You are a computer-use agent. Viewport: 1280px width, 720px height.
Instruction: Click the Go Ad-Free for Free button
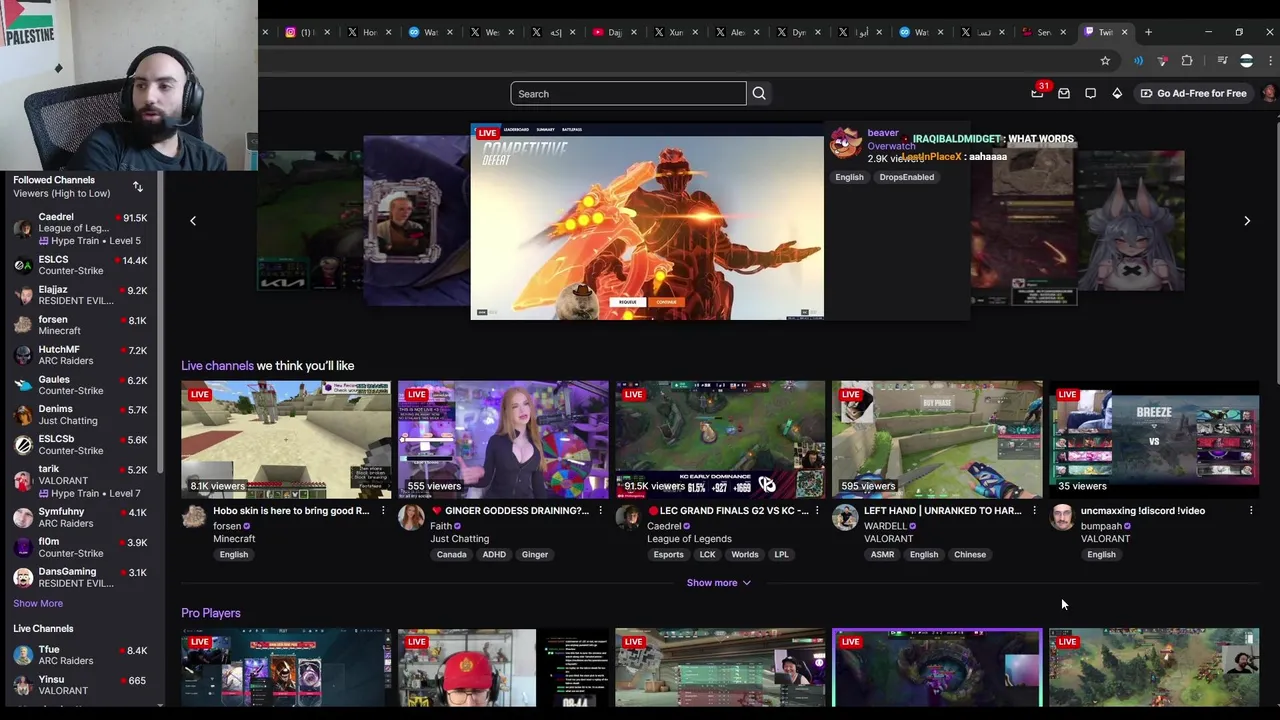(x=1194, y=94)
